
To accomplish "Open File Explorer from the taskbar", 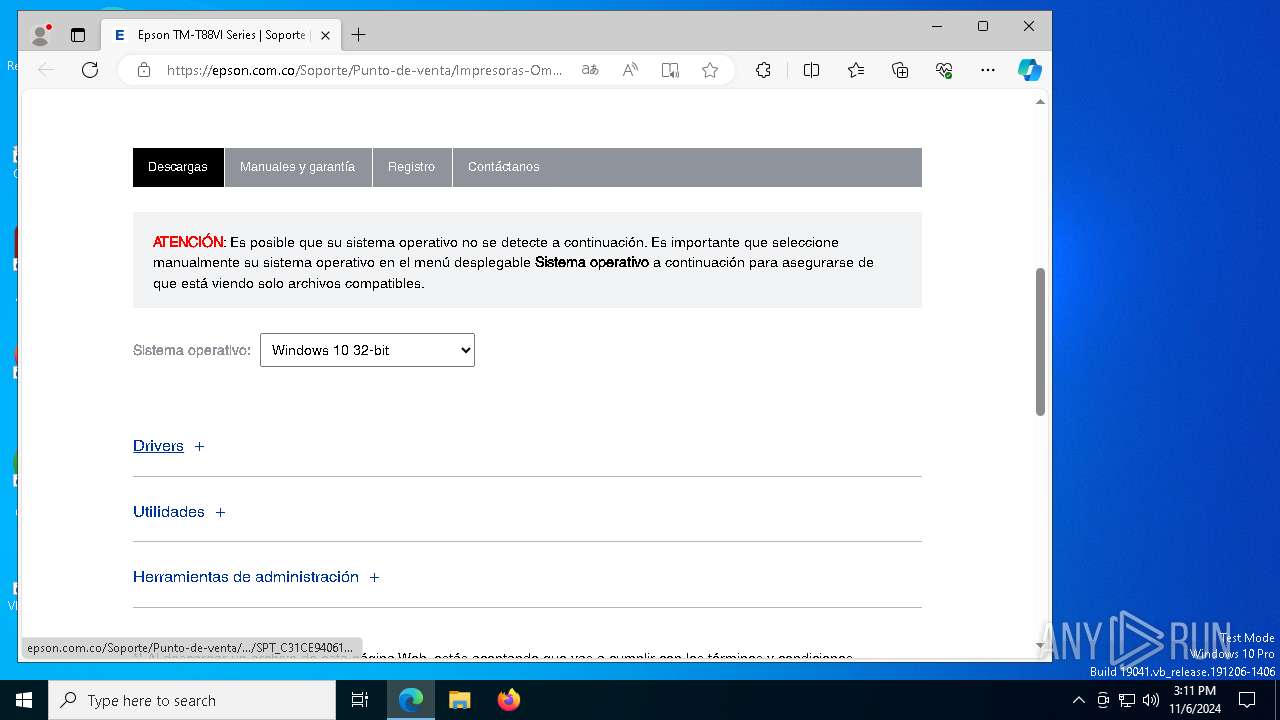I will pyautogui.click(x=460, y=700).
